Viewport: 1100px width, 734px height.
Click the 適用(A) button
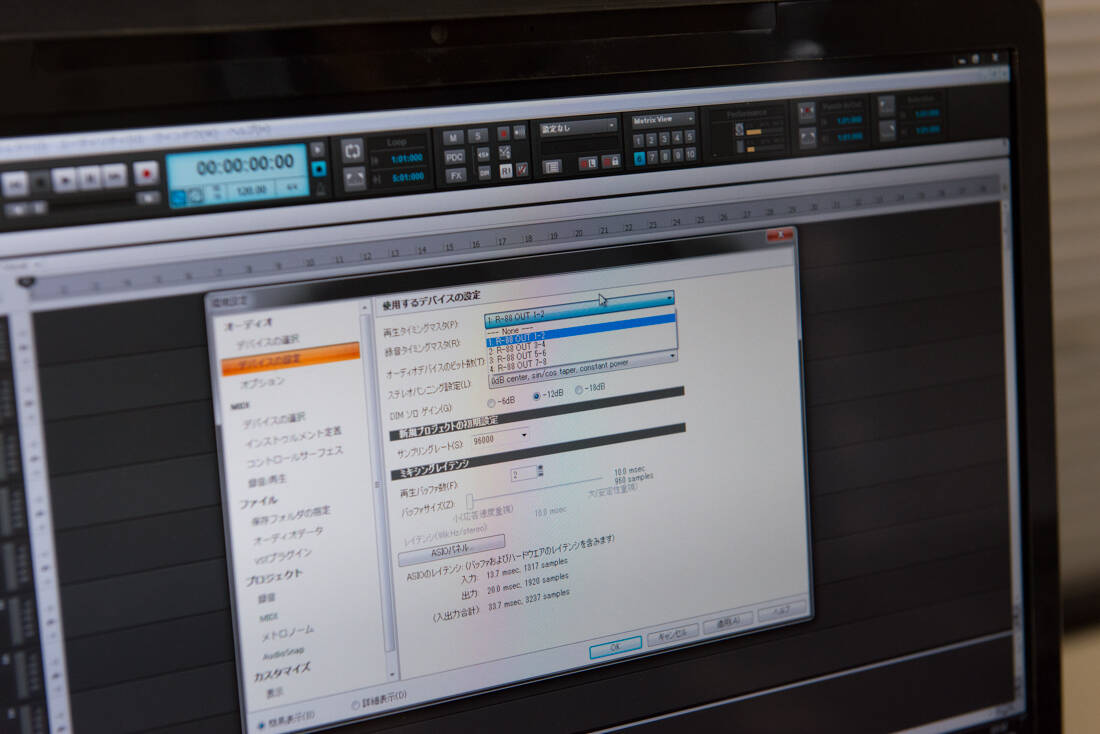728,622
